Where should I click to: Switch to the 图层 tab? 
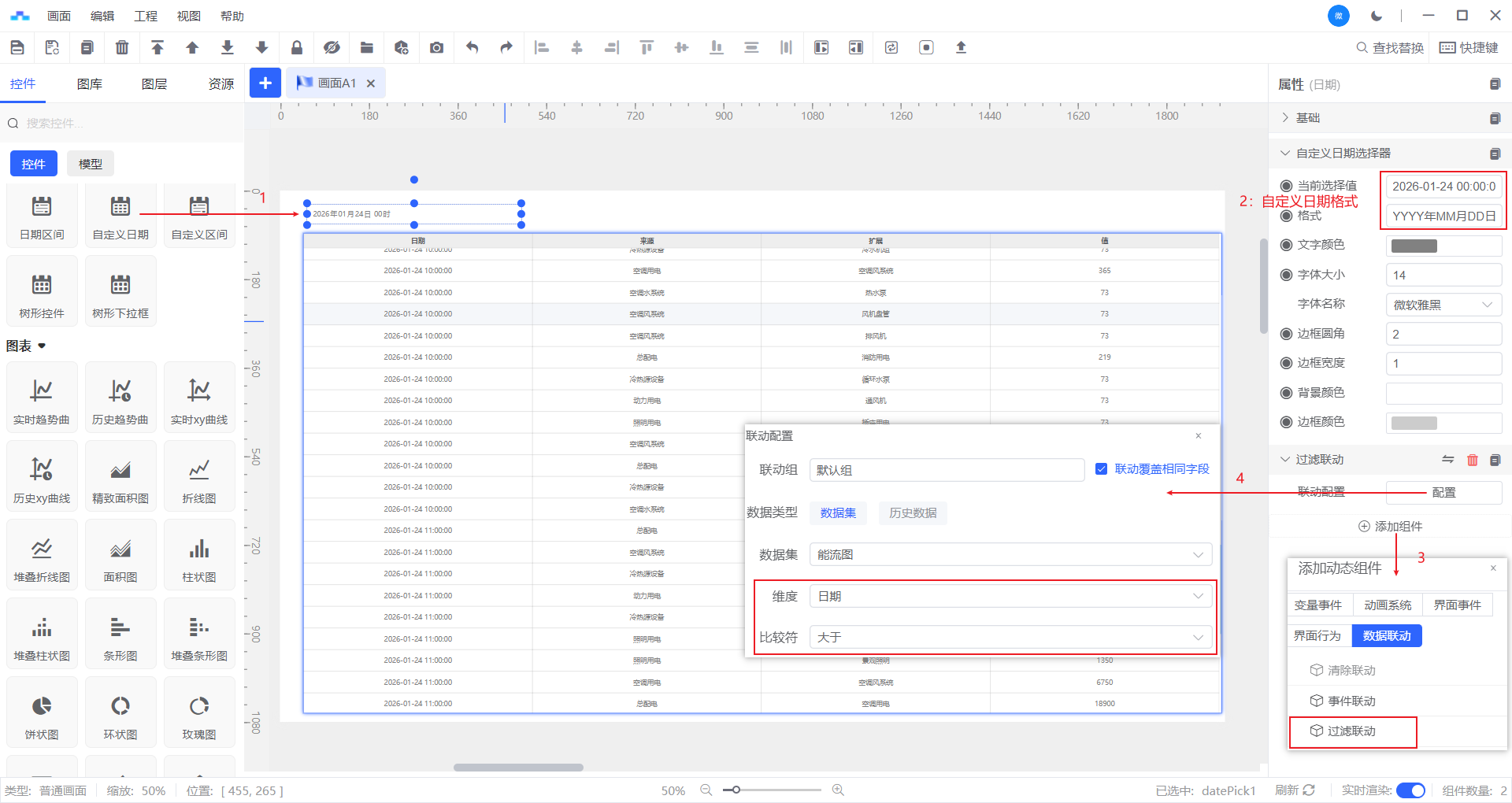click(154, 84)
